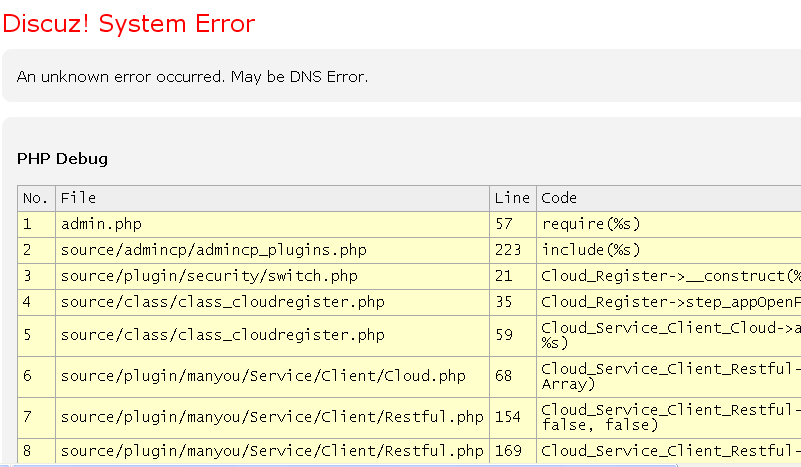Select the 'Cloud_Register->__construct' code cell
Viewport: 801px width, 467px height.
(669, 276)
